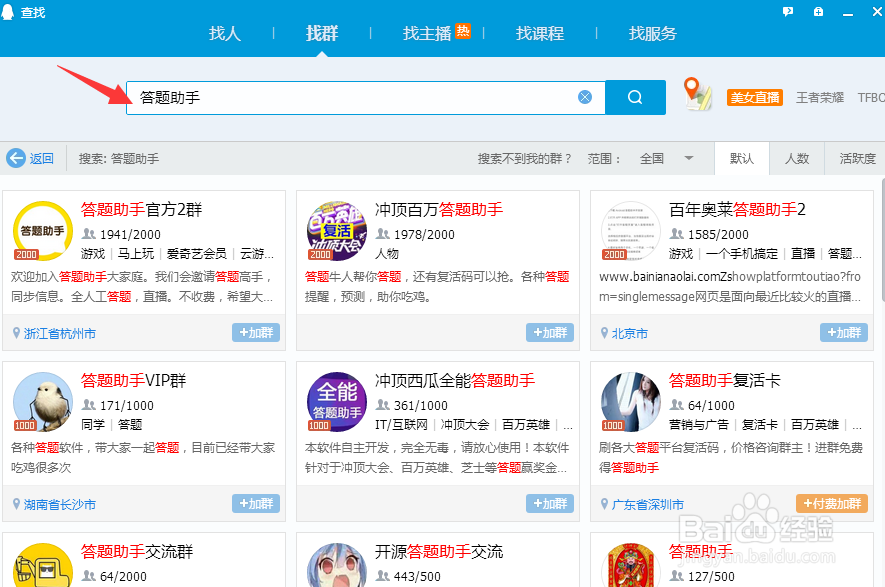Click the blue search magnifier button
This screenshot has width=885, height=587.
click(x=635, y=97)
